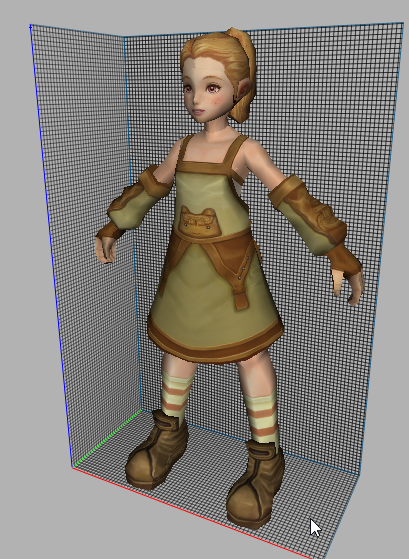
Task: Click the boot beside the green axis
Action: click(x=157, y=450)
